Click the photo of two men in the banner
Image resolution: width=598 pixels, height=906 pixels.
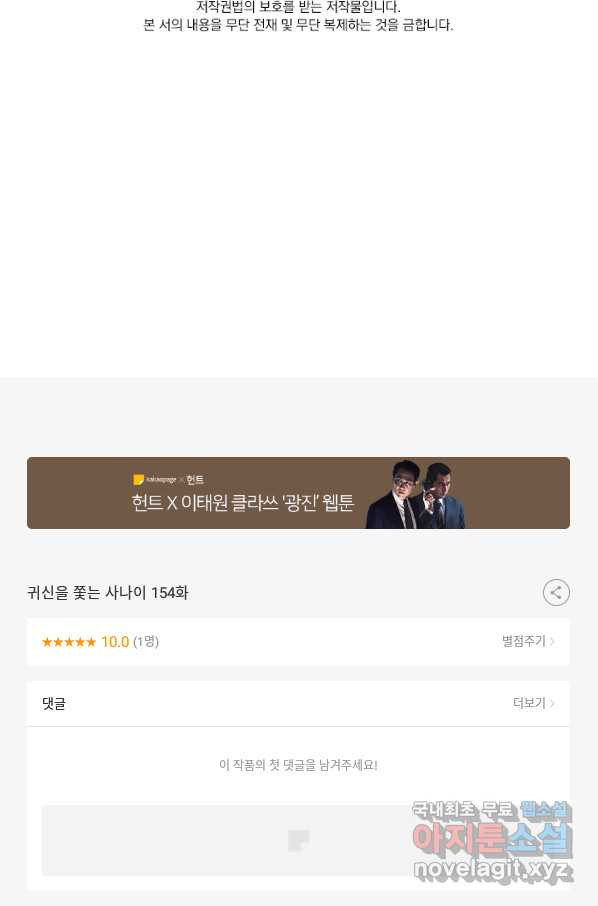coord(415,495)
